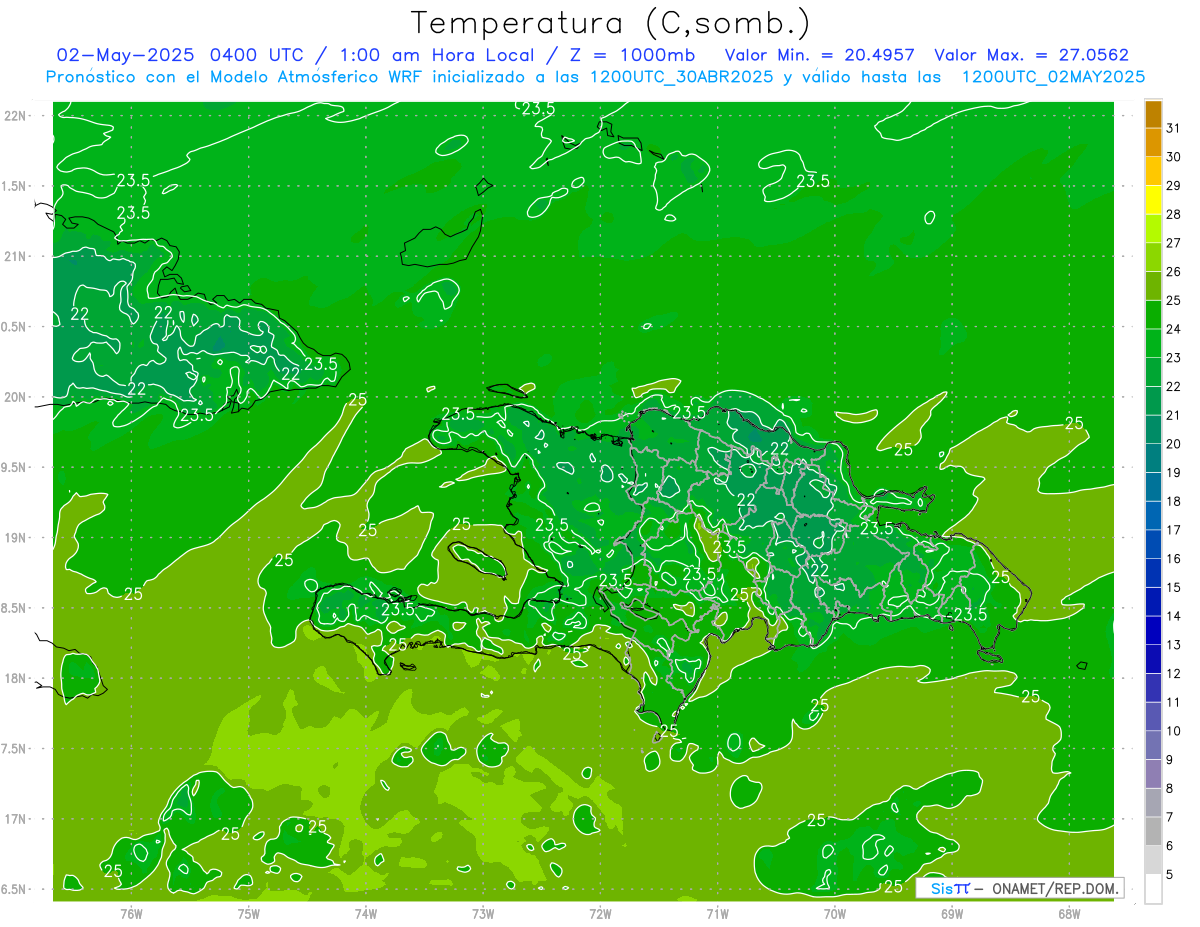The image size is (1200, 927).
Task: Click the '19N' latitude axis label
Action: pos(17,538)
